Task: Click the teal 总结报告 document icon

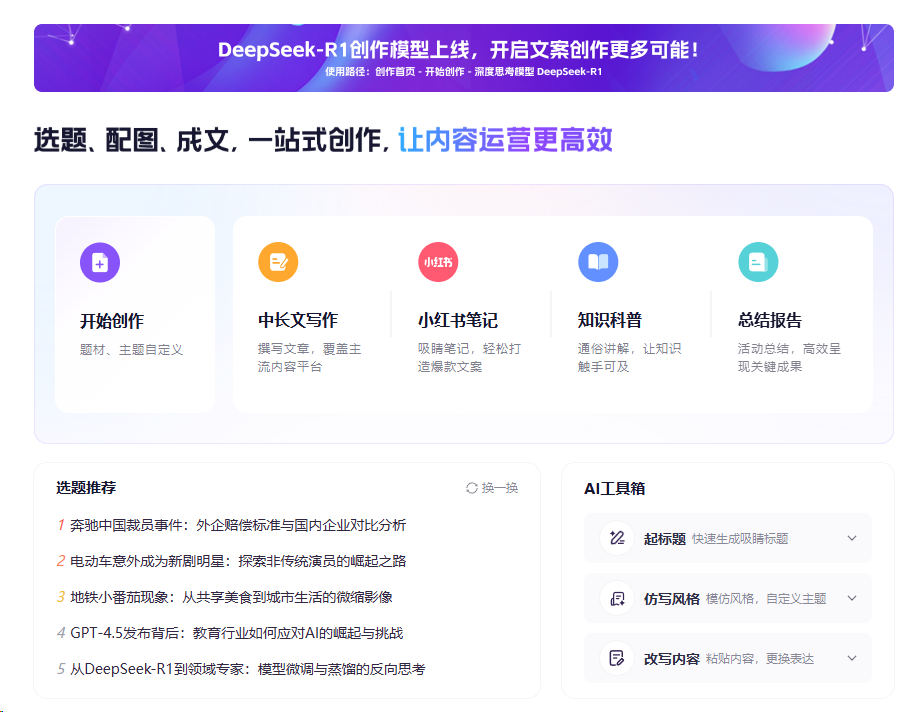Action: tap(758, 262)
